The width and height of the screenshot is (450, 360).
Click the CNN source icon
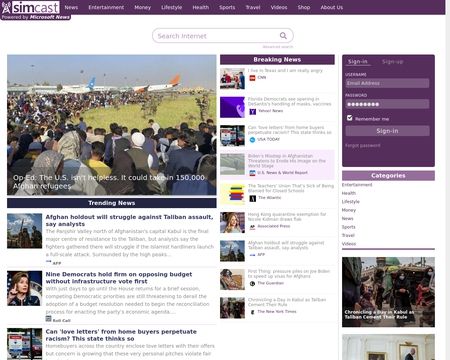pos(252,78)
